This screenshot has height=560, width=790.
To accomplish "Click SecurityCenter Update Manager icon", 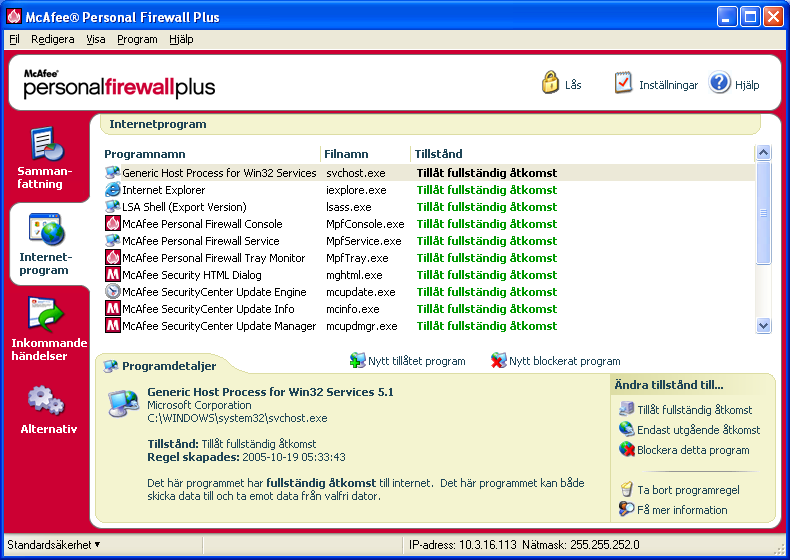I will [112, 326].
